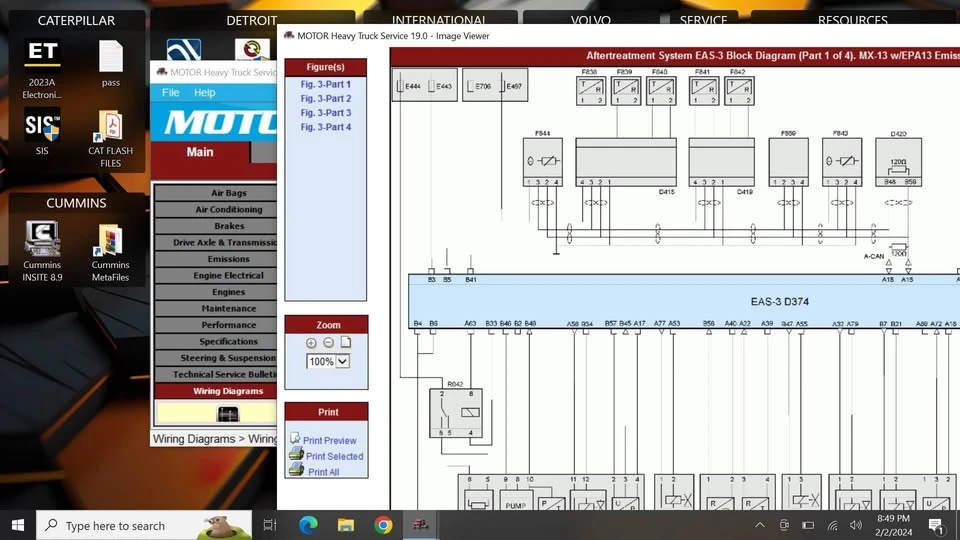Open the Engines category

pyautogui.click(x=216, y=292)
